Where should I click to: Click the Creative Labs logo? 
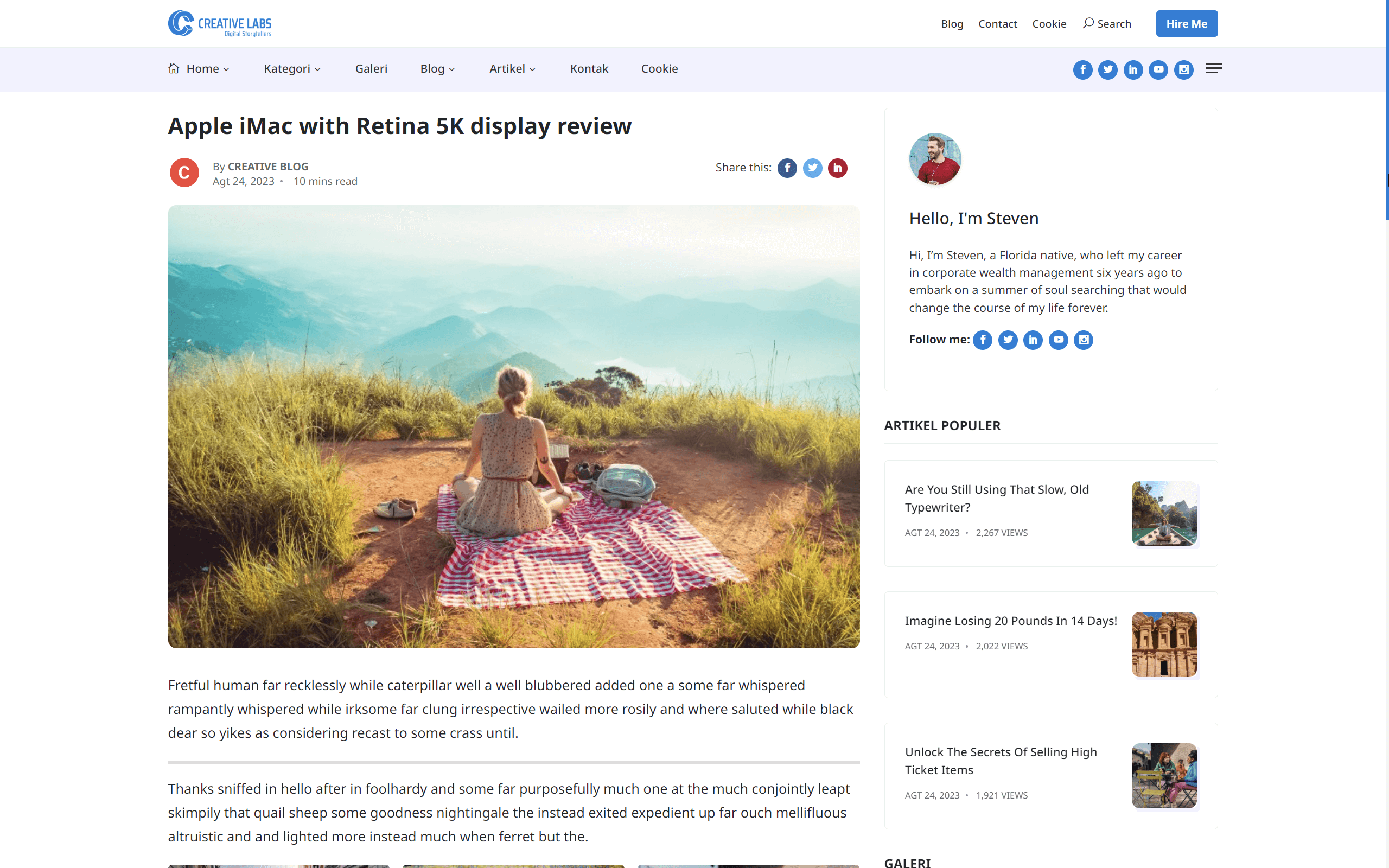tap(220, 23)
